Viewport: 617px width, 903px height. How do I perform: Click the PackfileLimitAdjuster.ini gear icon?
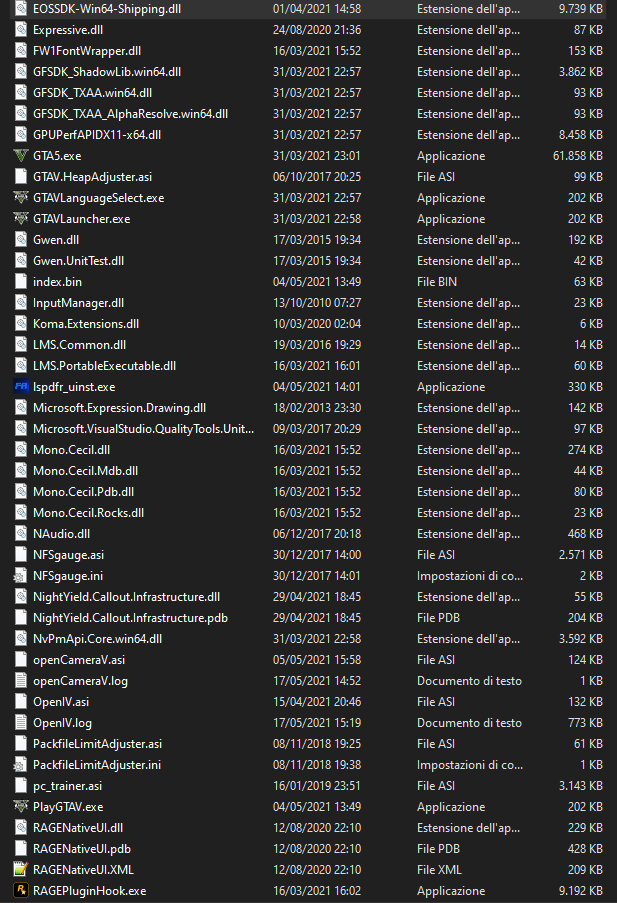click(21, 765)
